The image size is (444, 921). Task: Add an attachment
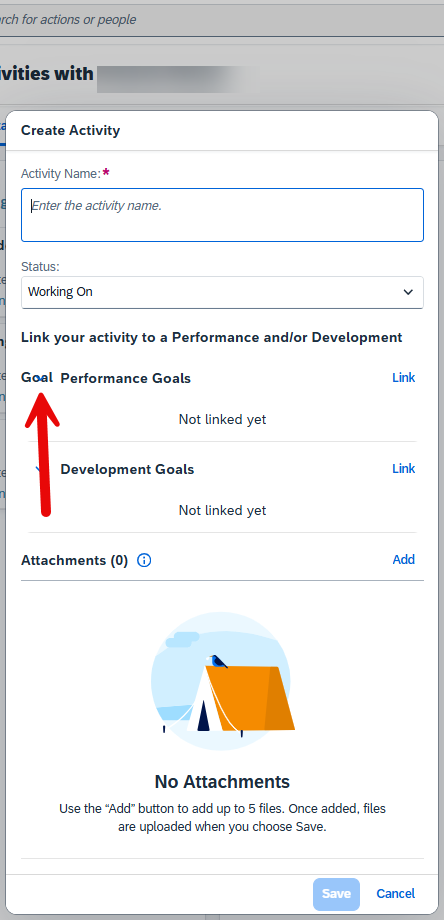tap(403, 560)
